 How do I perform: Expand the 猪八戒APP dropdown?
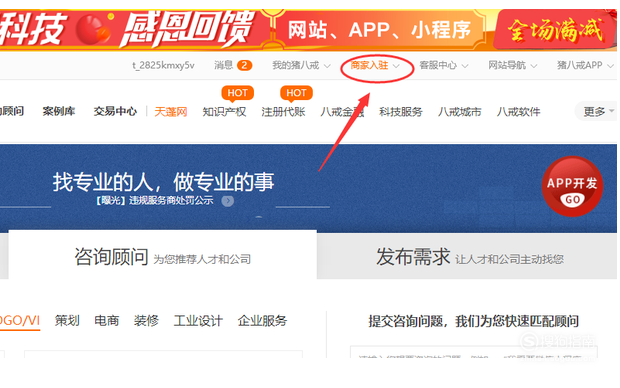tap(585, 65)
